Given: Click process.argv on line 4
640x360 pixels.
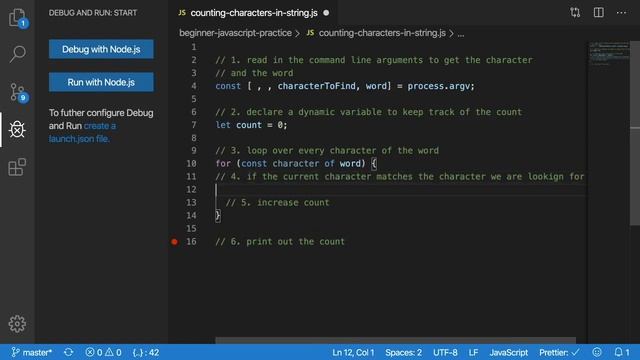Looking at the screenshot, I should [x=438, y=86].
